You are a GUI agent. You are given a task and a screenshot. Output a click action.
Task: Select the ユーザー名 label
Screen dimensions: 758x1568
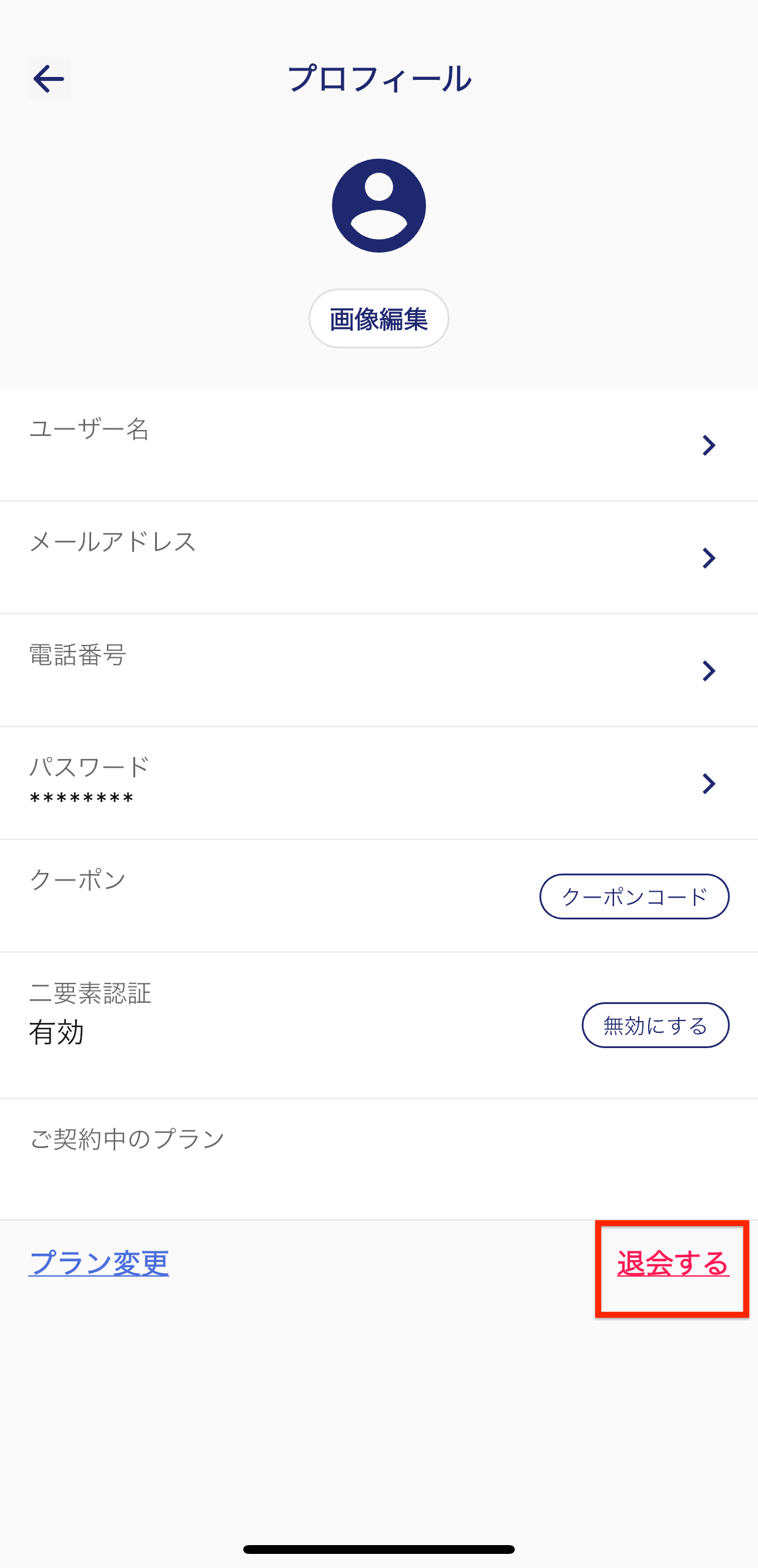click(89, 429)
